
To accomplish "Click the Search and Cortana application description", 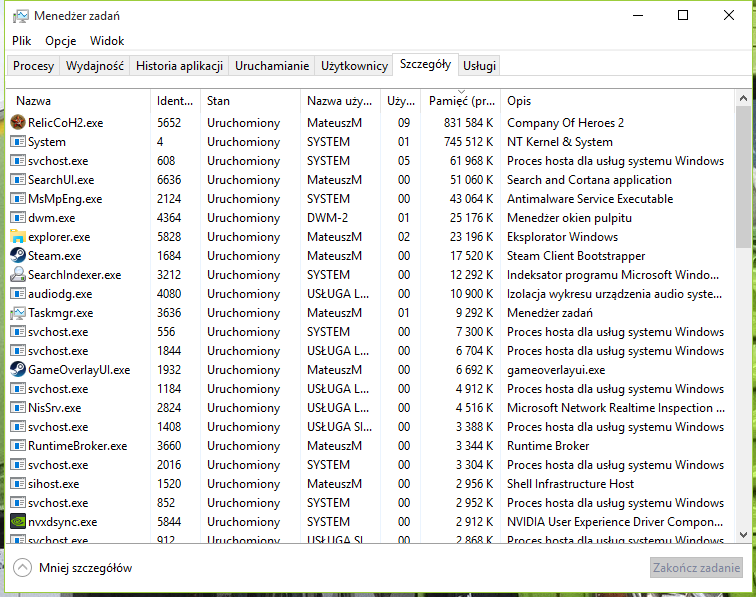I will (589, 180).
